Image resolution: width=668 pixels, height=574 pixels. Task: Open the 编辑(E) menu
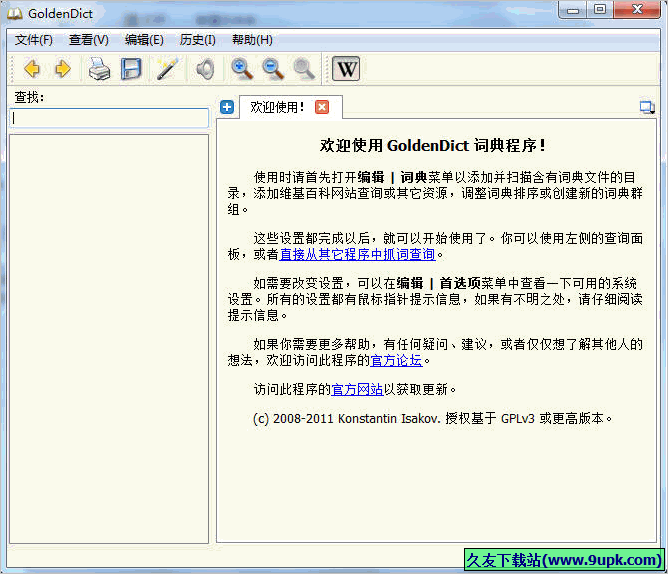coord(144,40)
